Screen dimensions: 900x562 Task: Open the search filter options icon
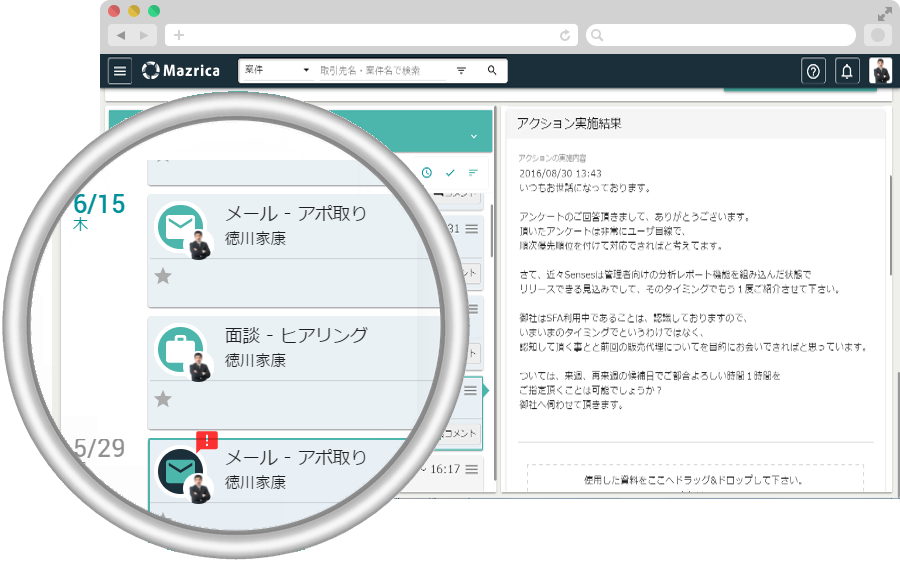click(x=462, y=71)
